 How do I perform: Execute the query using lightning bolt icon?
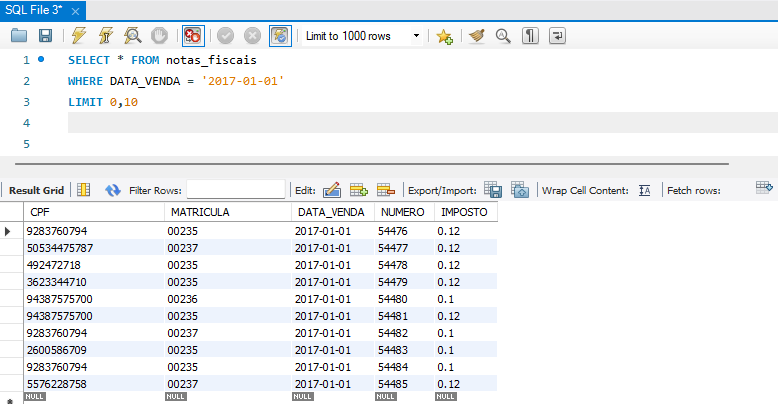[79, 36]
